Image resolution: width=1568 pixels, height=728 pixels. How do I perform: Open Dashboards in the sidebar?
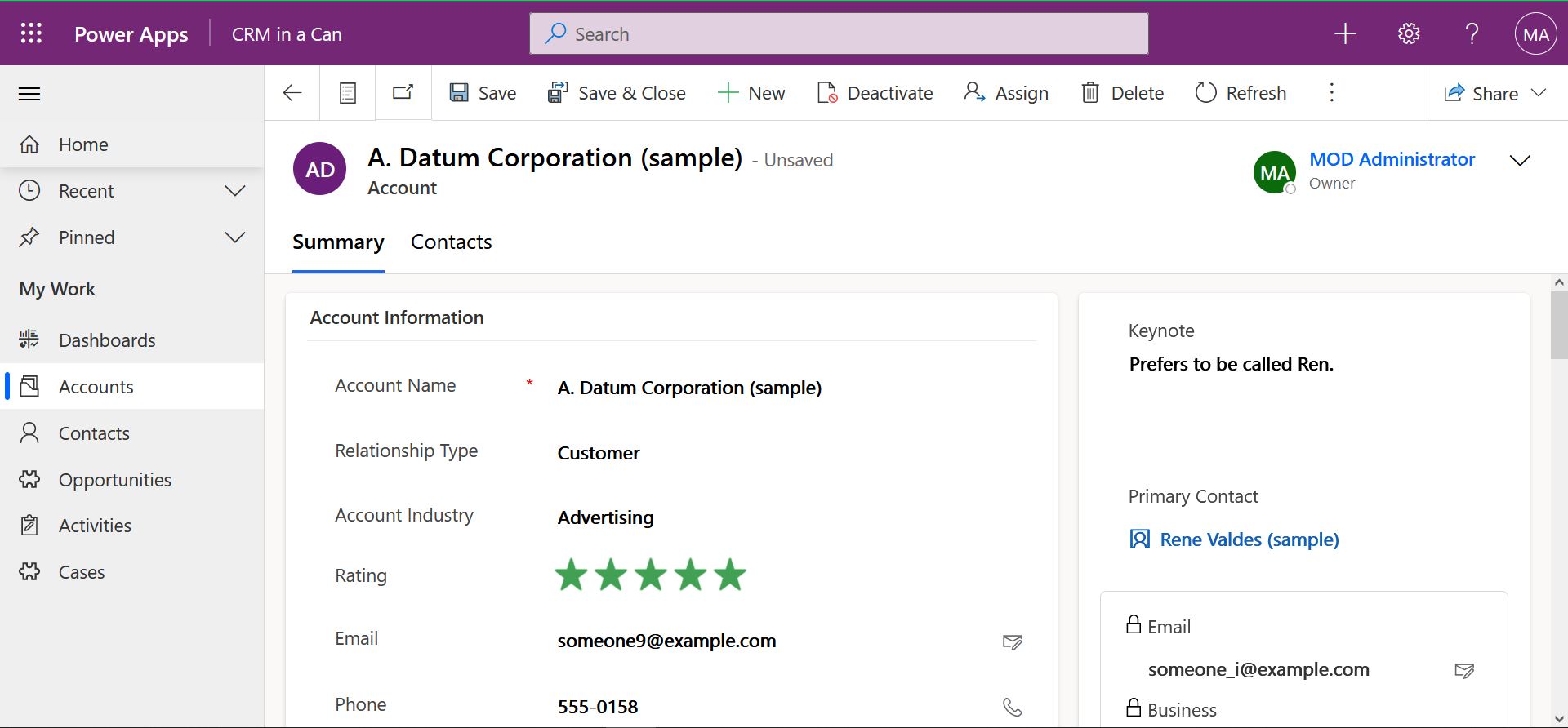[x=132, y=340]
